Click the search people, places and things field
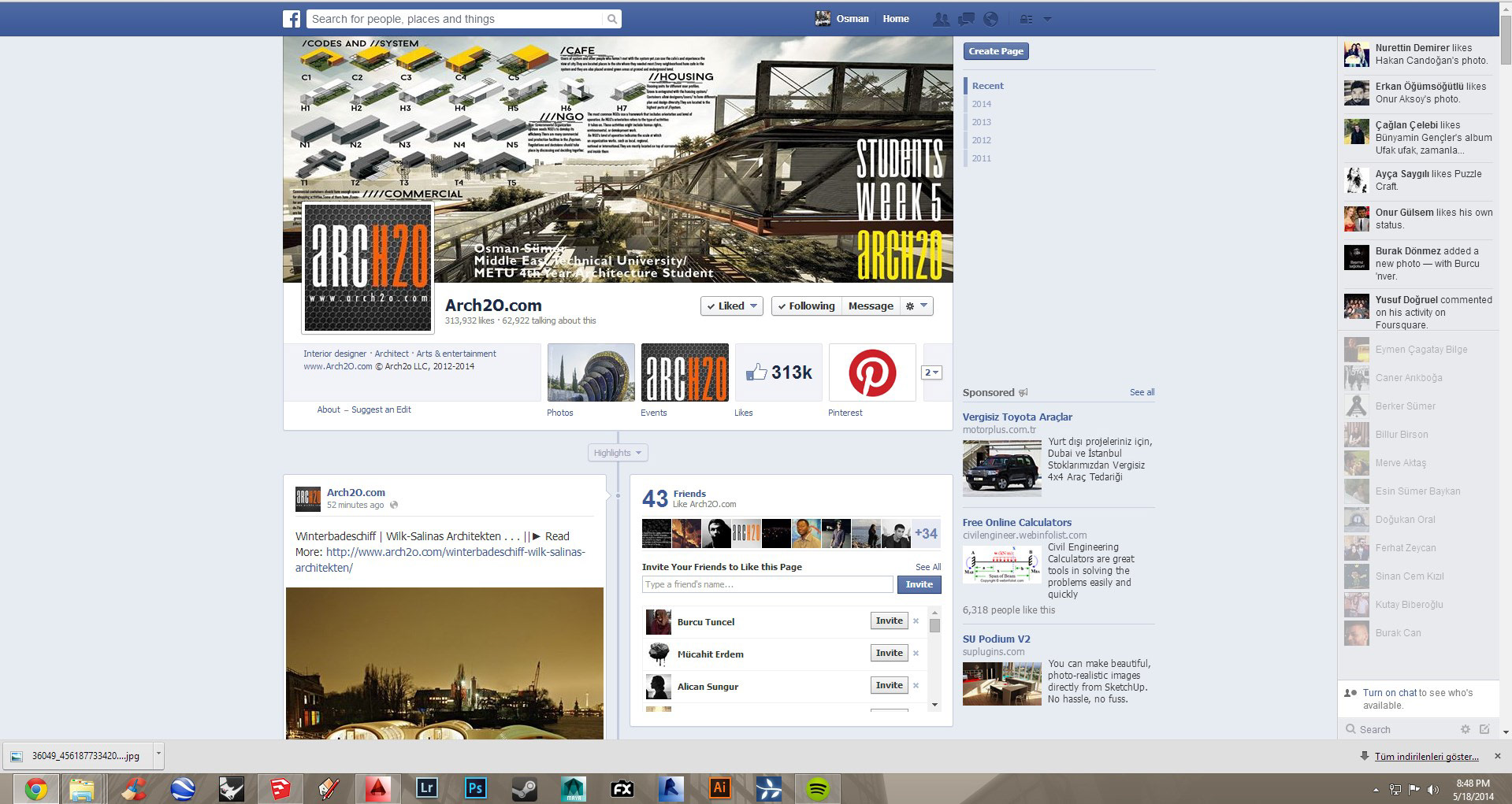Image resolution: width=1512 pixels, height=804 pixels. pyautogui.click(x=455, y=19)
